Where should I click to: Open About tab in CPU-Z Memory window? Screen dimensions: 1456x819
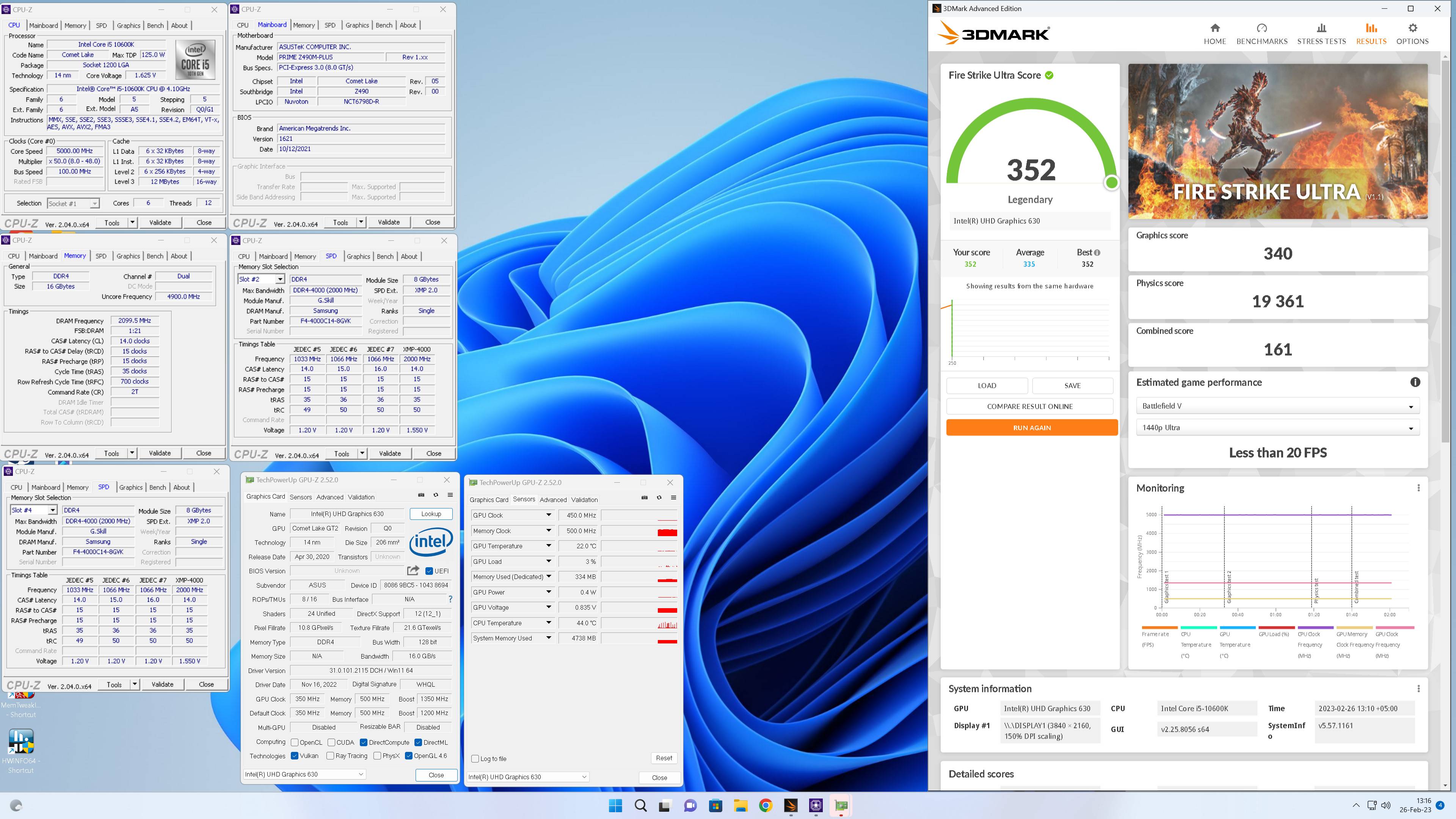tap(179, 256)
